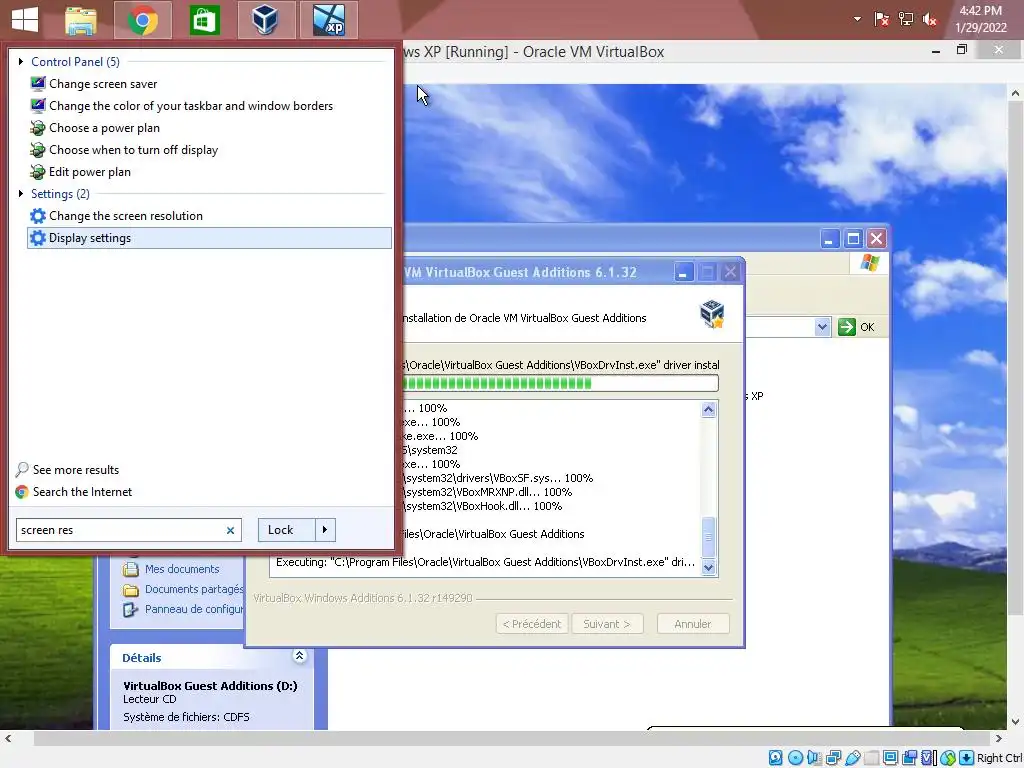Click See more results link
The height and width of the screenshot is (768, 1024).
tap(76, 470)
